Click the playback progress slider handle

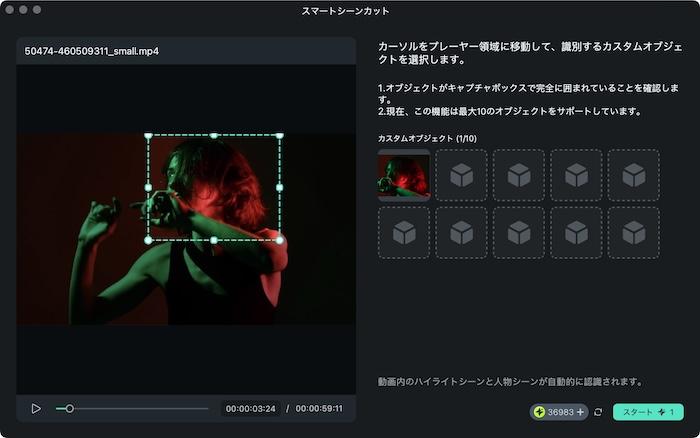[x=69, y=409]
